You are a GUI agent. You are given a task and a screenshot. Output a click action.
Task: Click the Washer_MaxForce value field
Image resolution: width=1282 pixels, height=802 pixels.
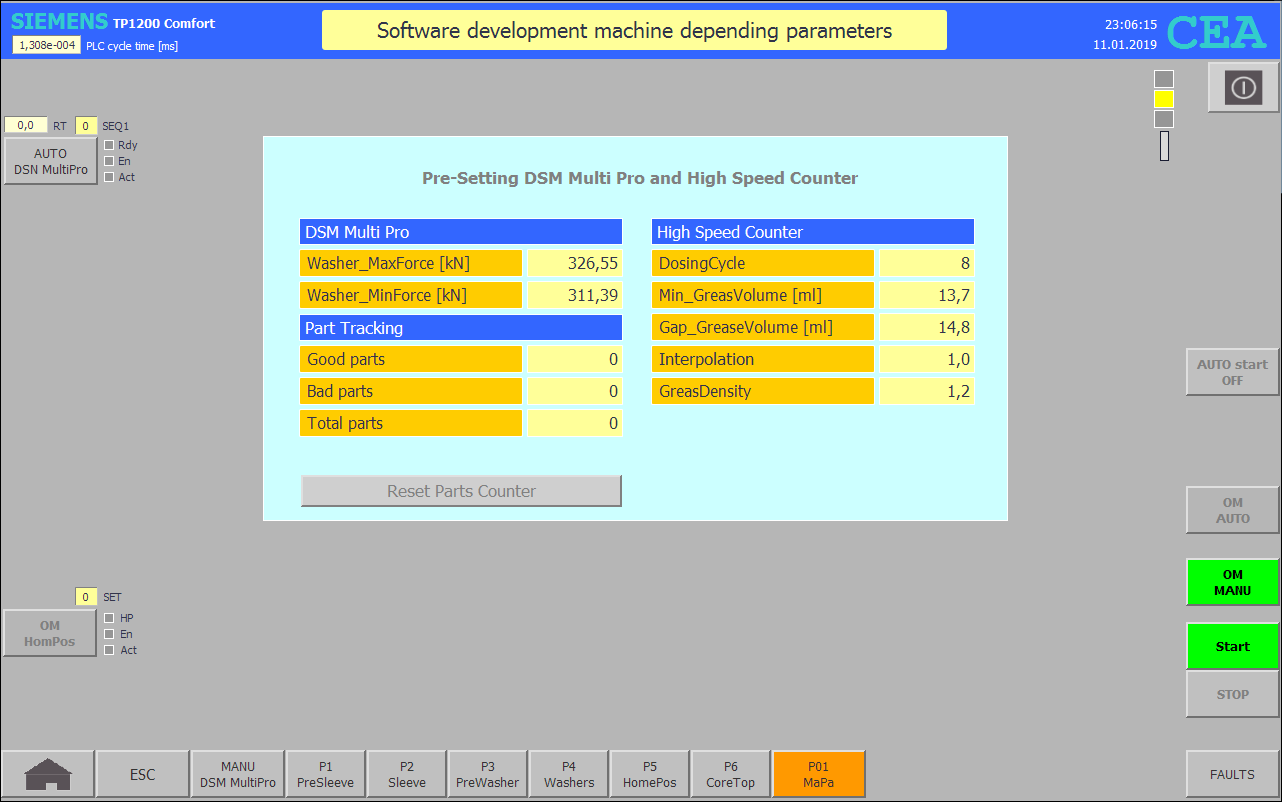coord(574,264)
